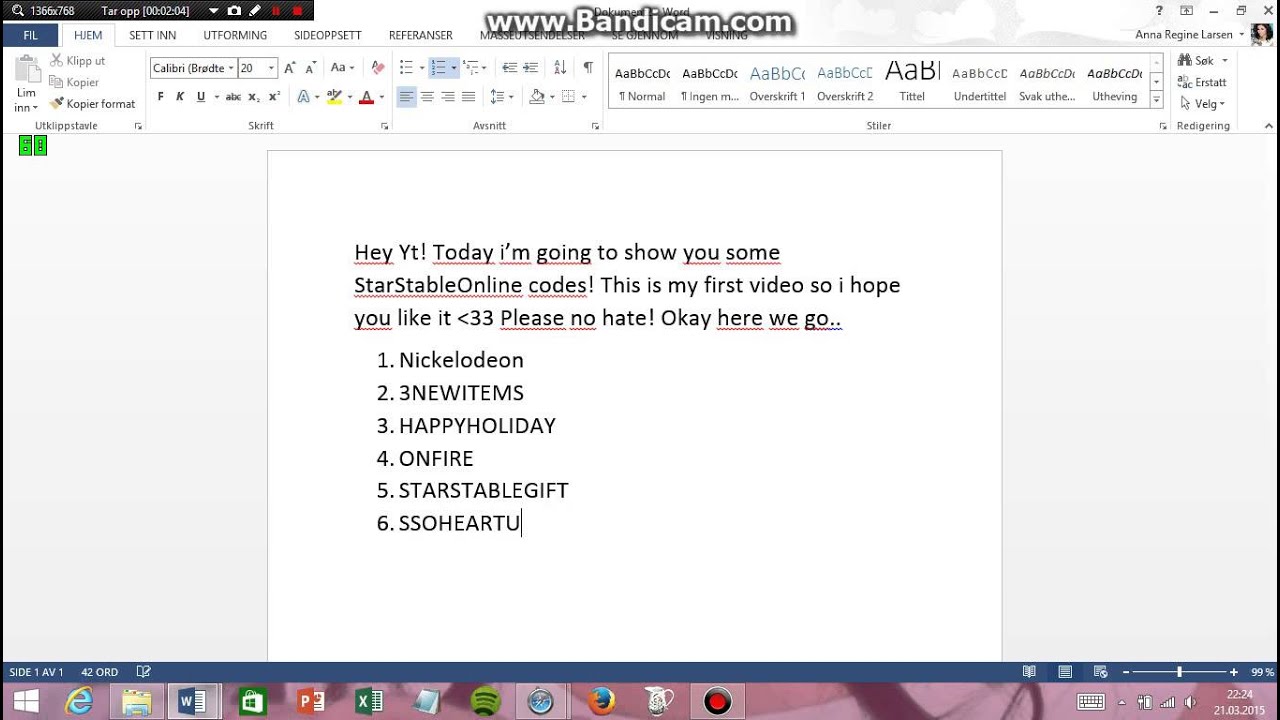Image resolution: width=1280 pixels, height=720 pixels.
Task: Expand the styles gallery more arrow
Action: coord(1157,101)
